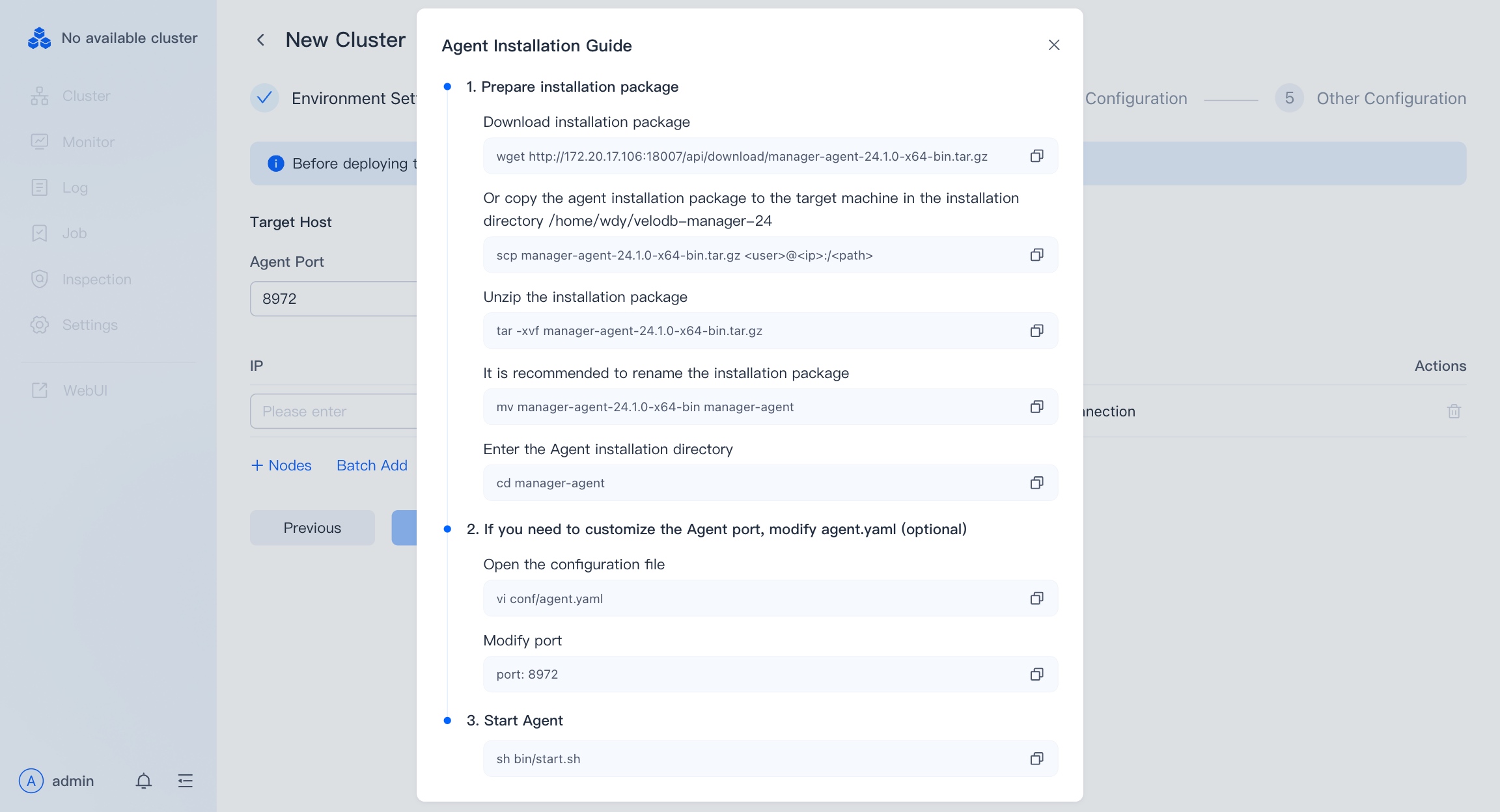Go back with the New Cluster arrow

pos(260,40)
